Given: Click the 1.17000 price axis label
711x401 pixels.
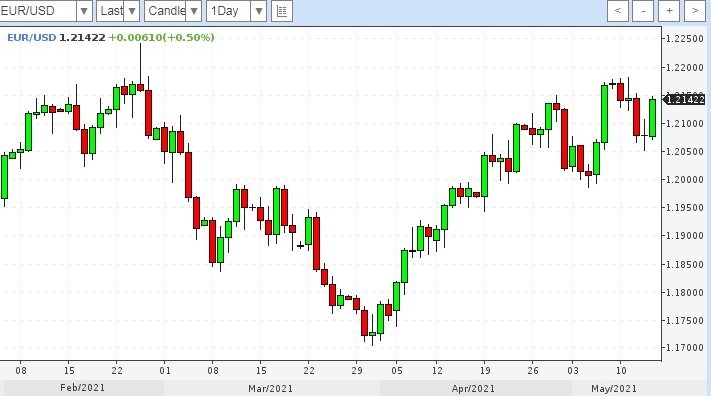Looking at the screenshot, I should coord(685,348).
